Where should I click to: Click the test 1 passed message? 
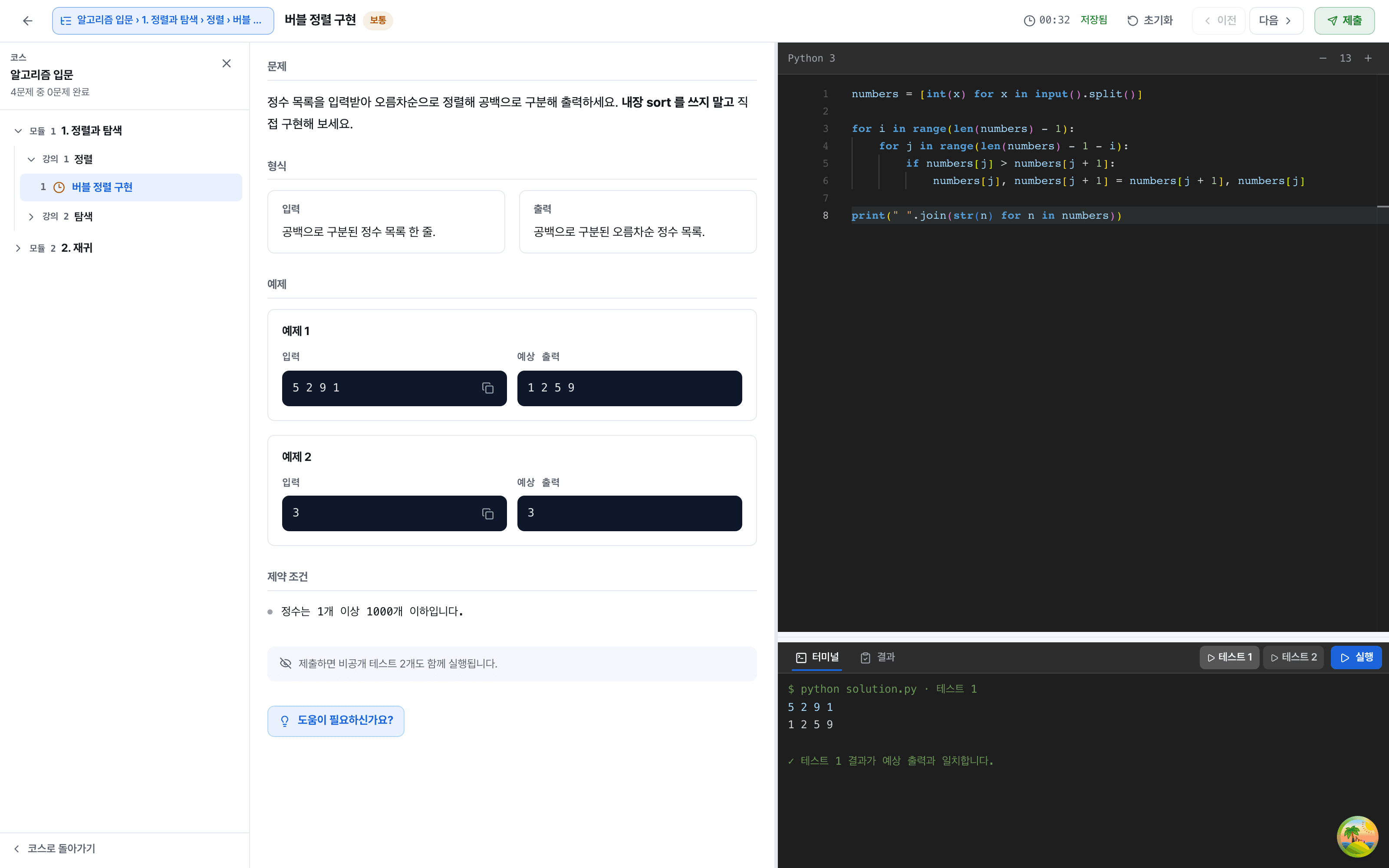click(890, 761)
